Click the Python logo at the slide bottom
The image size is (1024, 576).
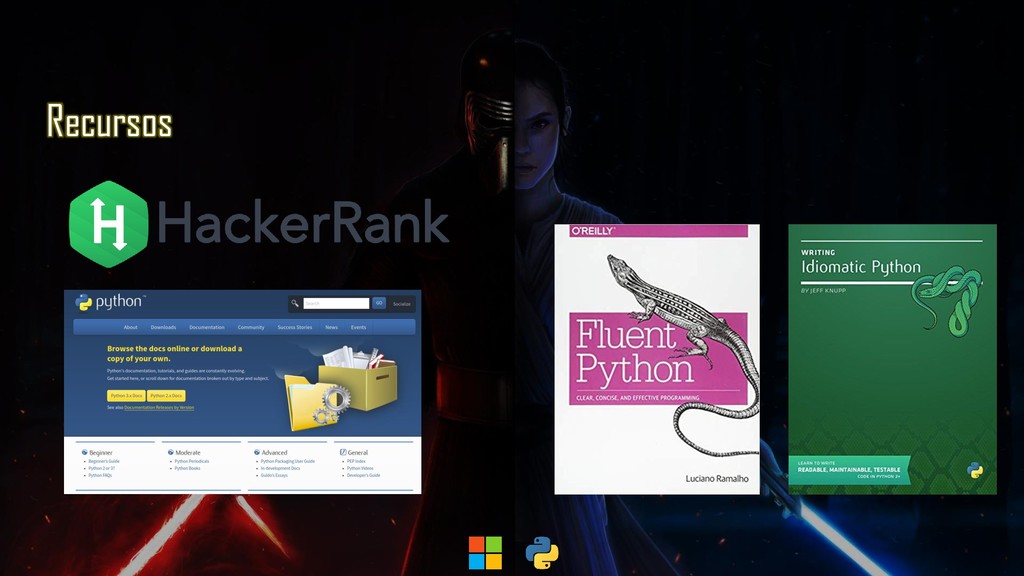542,553
